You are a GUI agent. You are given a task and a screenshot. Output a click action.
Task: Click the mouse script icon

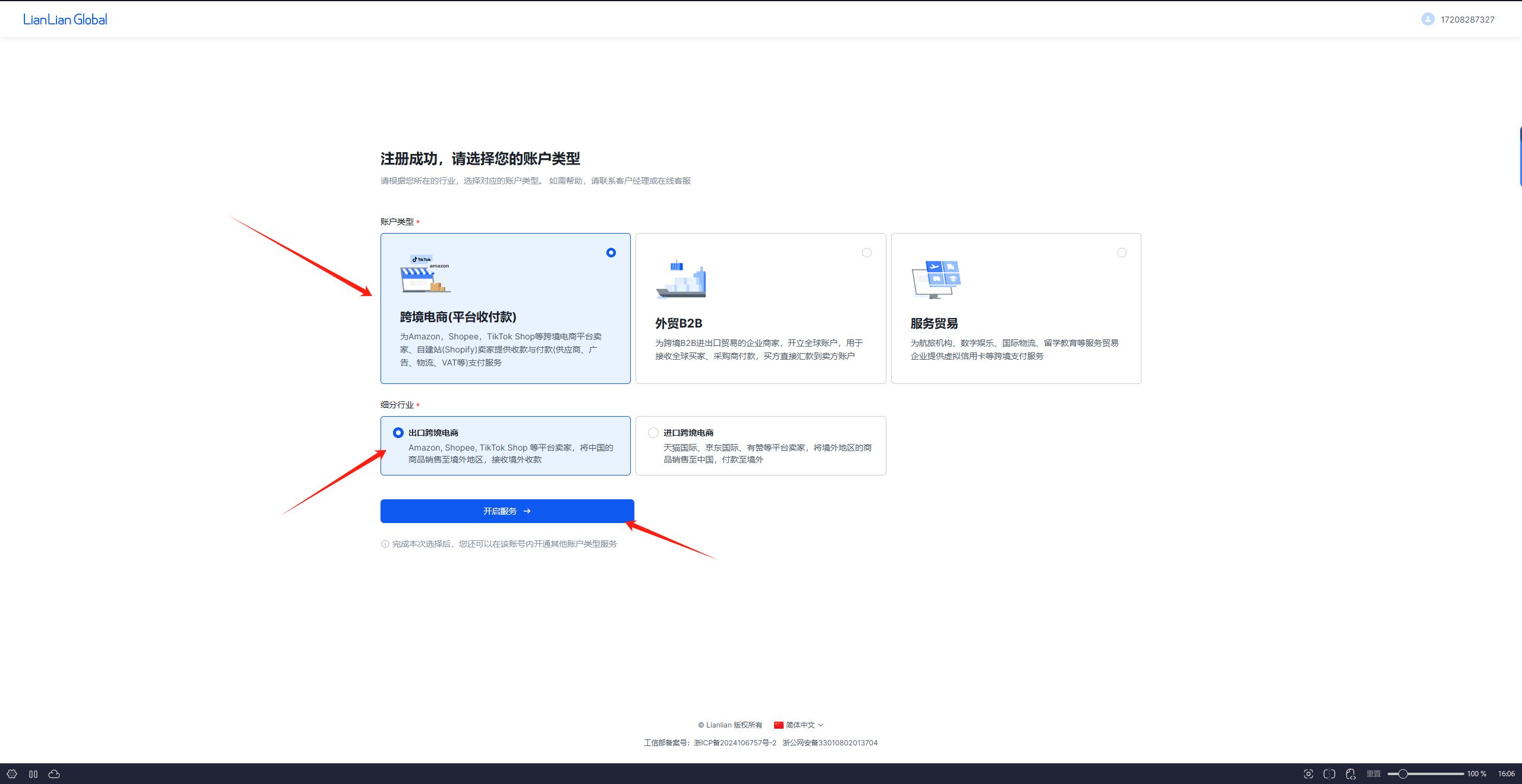point(1351,774)
